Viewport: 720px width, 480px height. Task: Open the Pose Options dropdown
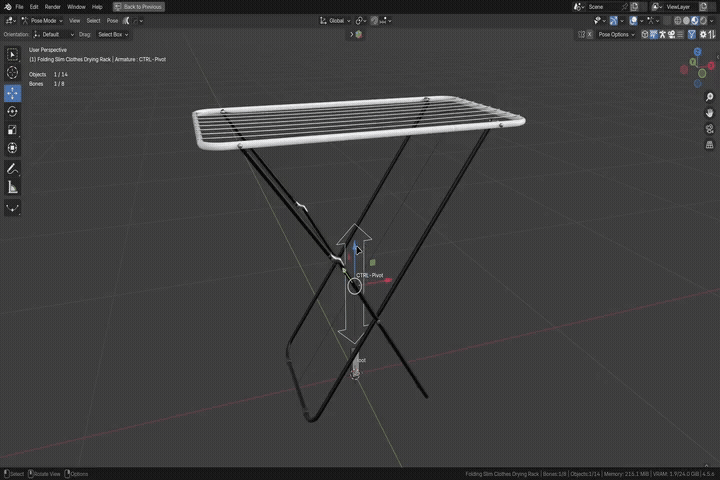[x=616, y=34]
